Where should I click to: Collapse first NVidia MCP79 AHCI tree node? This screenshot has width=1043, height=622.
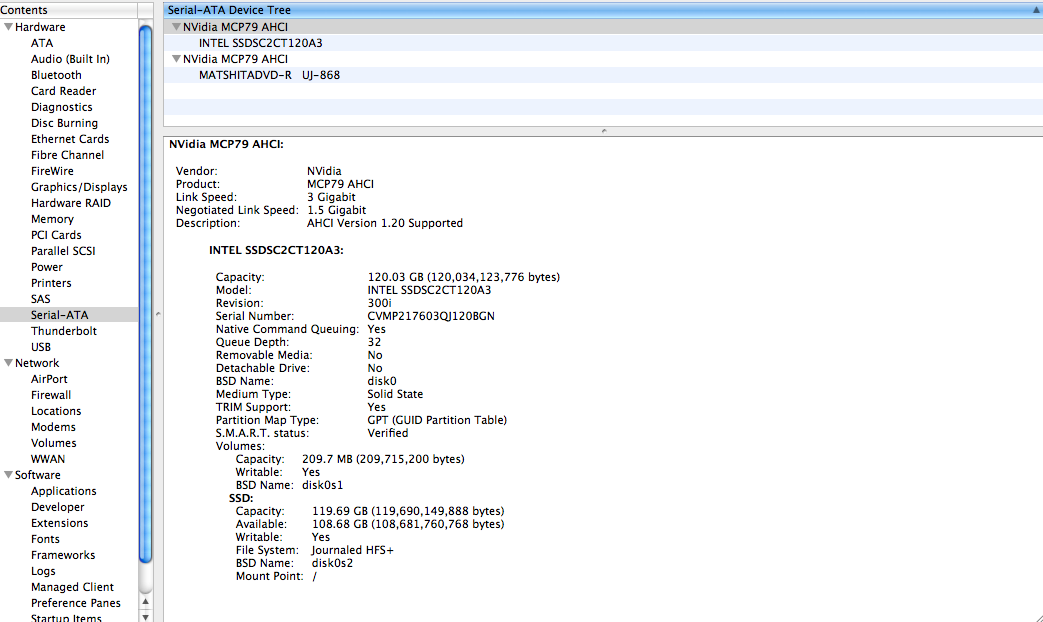(176, 27)
